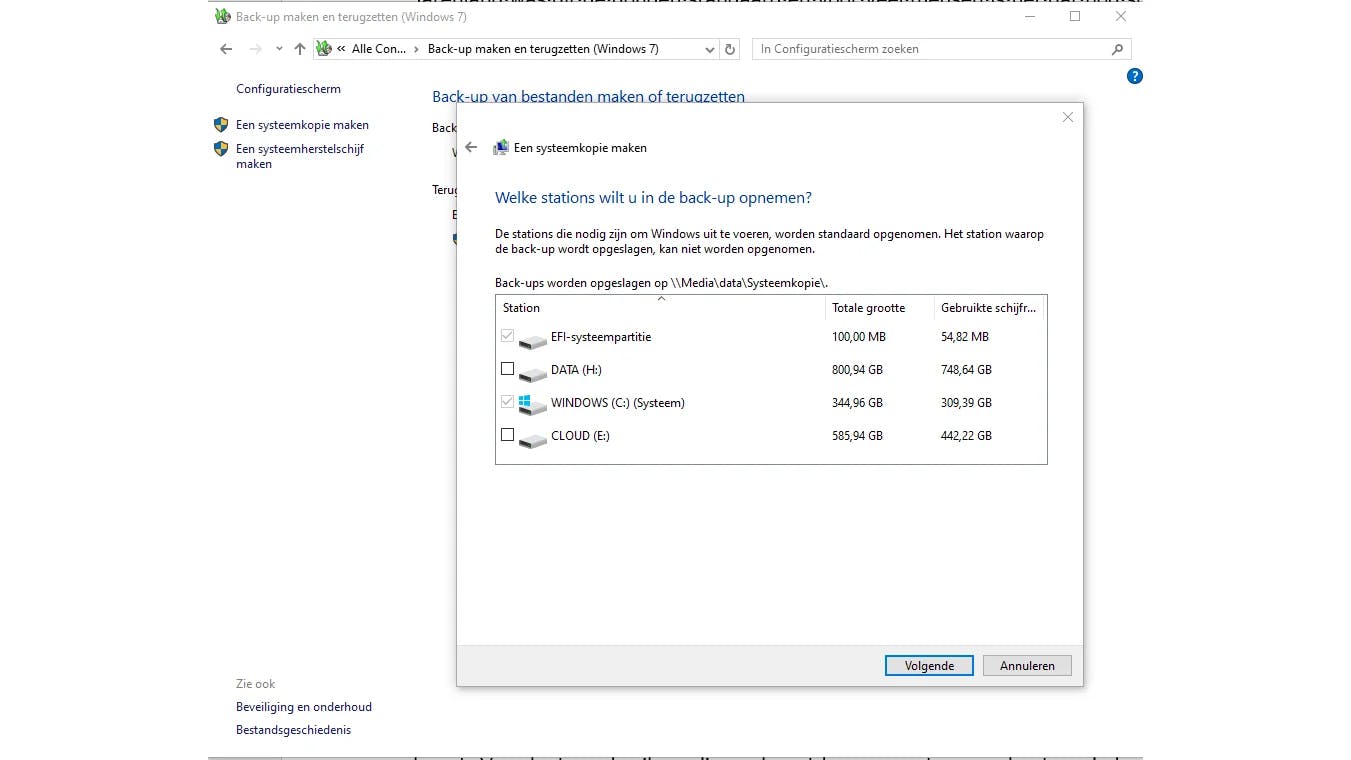Click the 309,39 GB used space value
Image resolution: width=1351 pixels, height=760 pixels.
[x=966, y=403]
